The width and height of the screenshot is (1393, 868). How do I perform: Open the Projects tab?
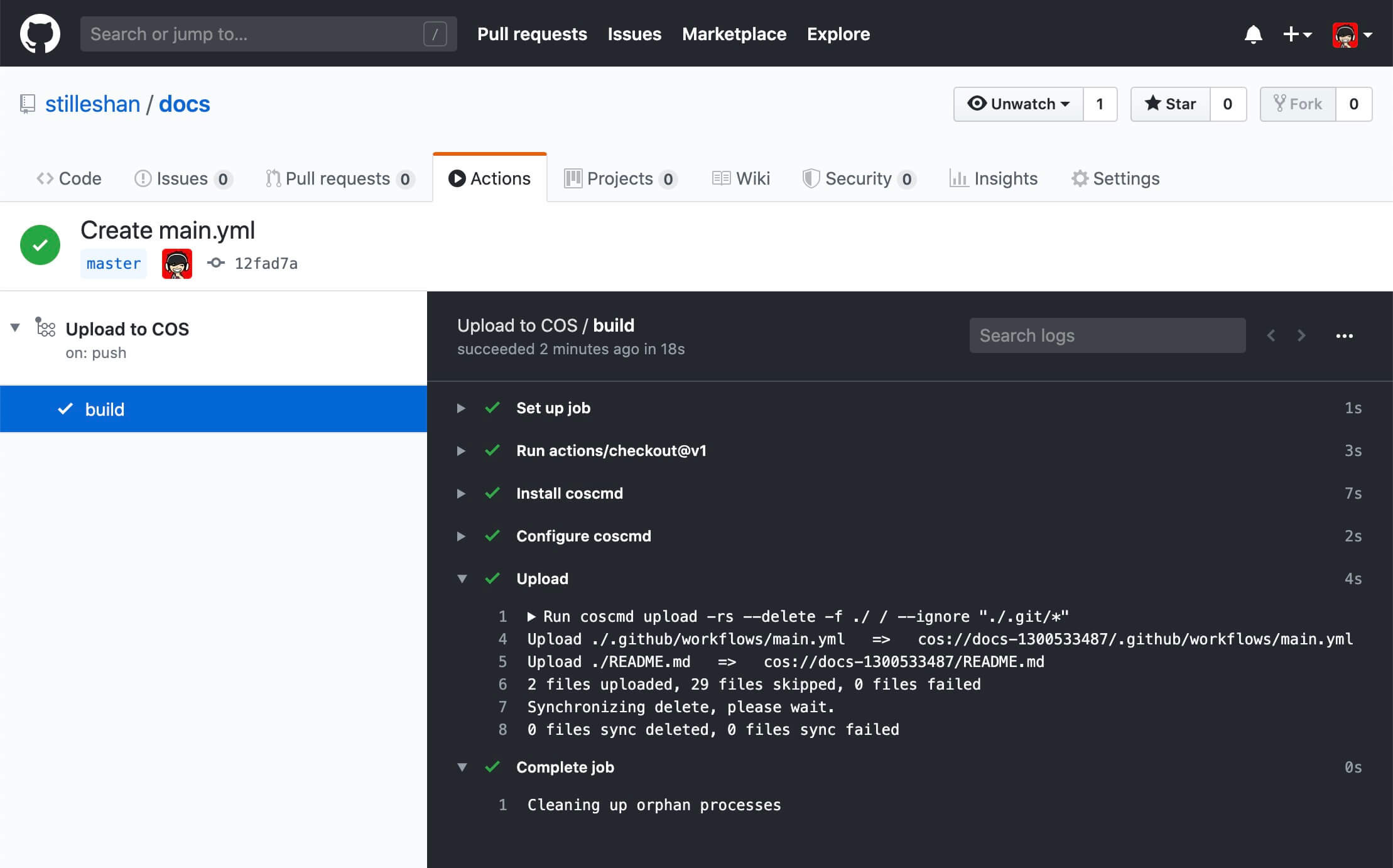(x=621, y=178)
